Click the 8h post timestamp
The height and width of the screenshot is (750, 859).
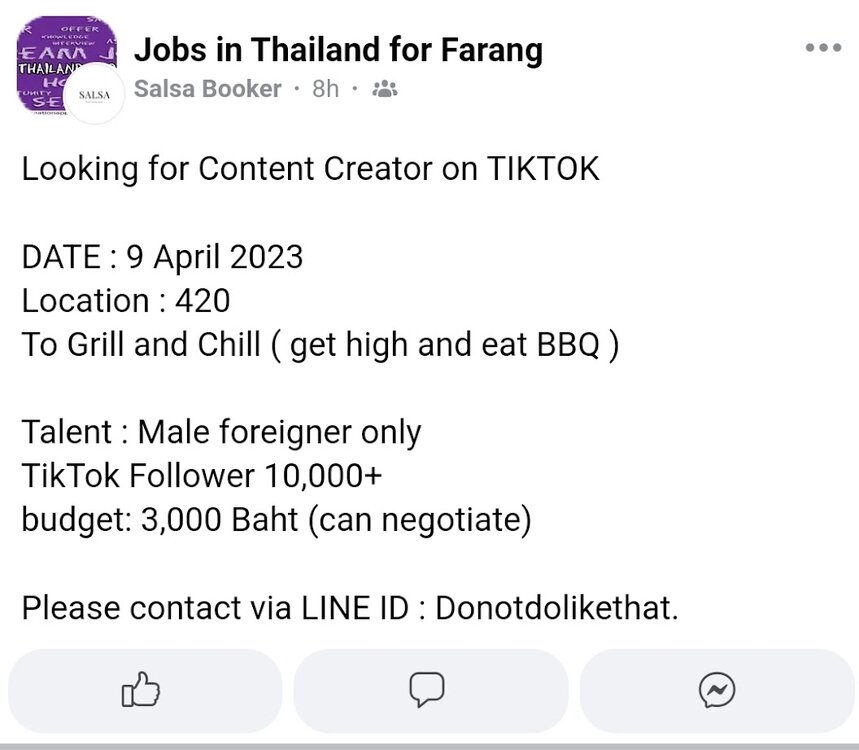[326, 89]
